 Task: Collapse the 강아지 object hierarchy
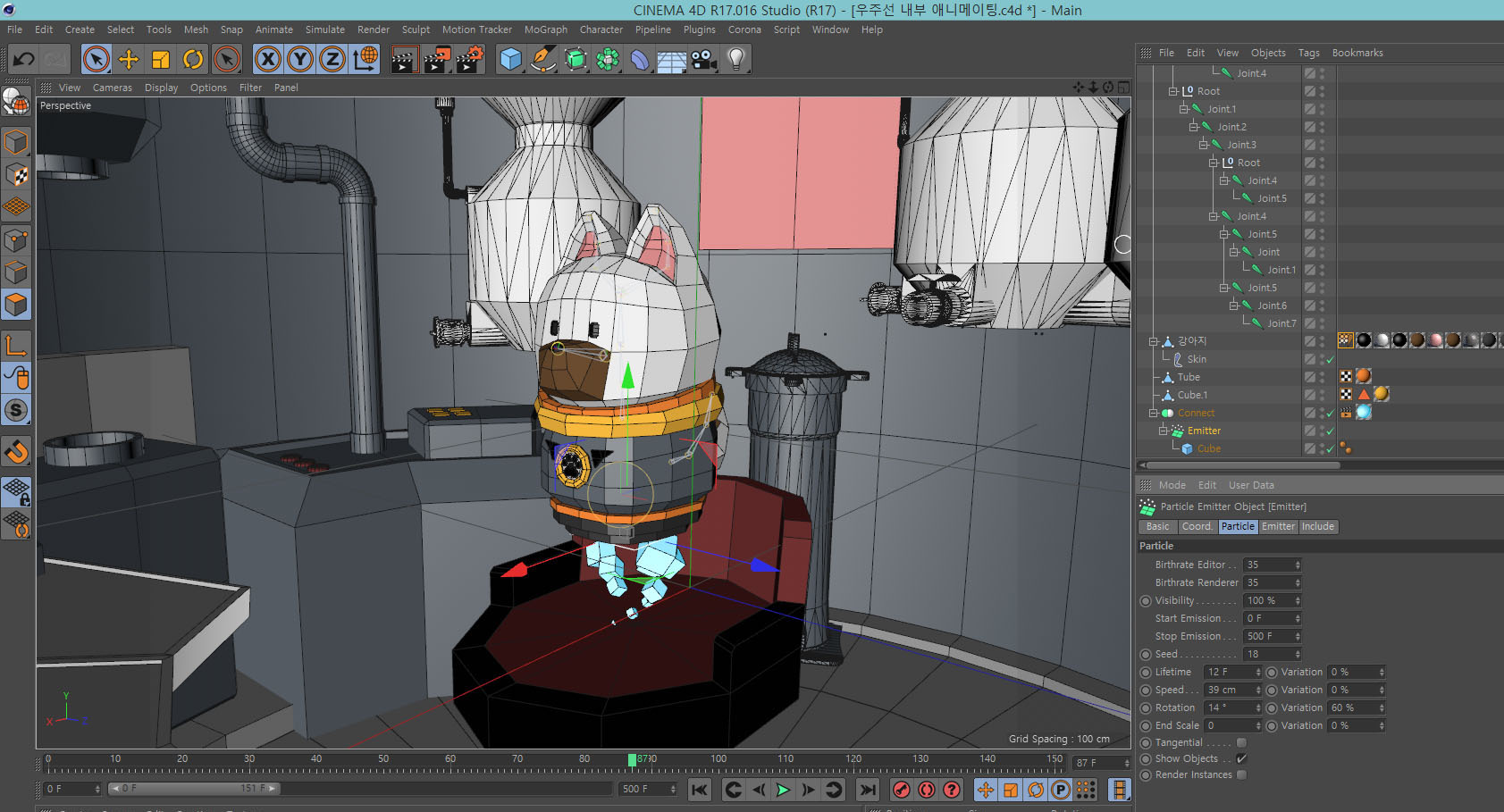click(x=1153, y=341)
